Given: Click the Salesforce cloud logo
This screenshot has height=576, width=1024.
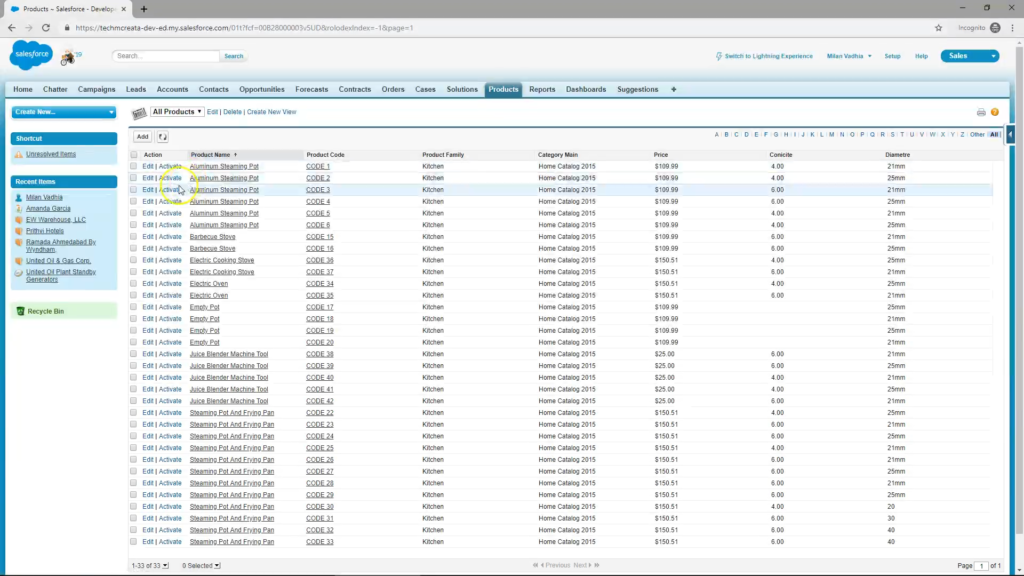Looking at the screenshot, I should [x=30, y=55].
